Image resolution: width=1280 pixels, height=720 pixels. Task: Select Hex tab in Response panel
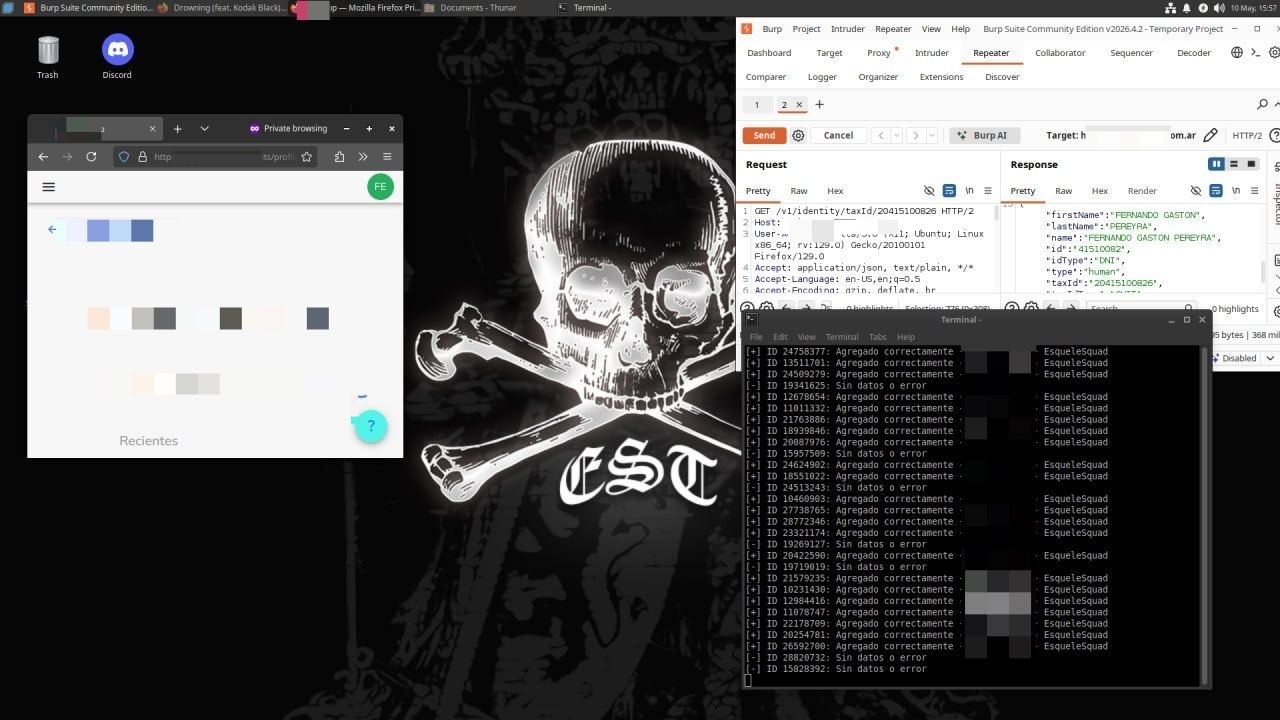[1100, 191]
